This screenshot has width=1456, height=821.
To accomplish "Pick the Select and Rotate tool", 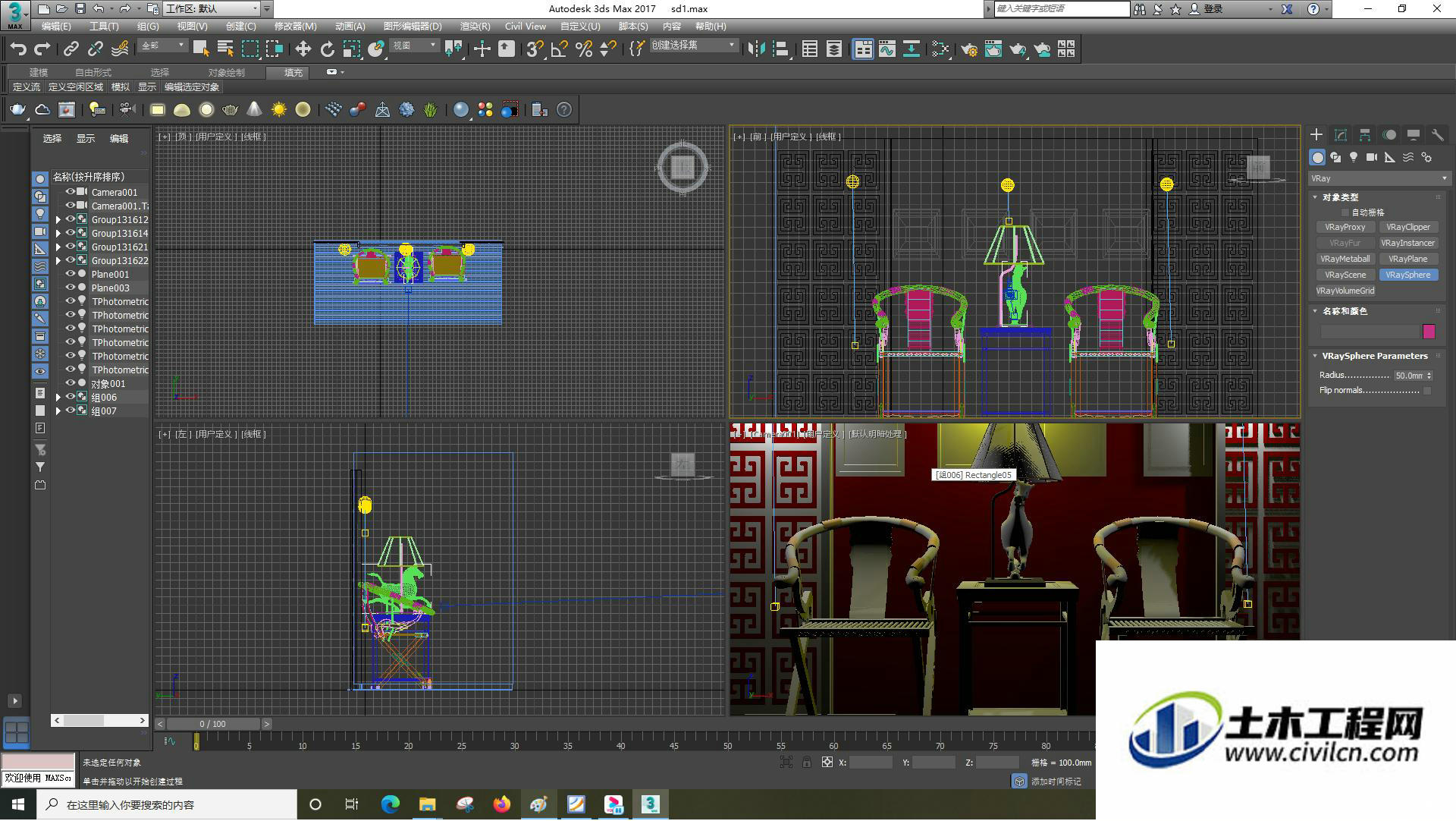I will [x=327, y=49].
